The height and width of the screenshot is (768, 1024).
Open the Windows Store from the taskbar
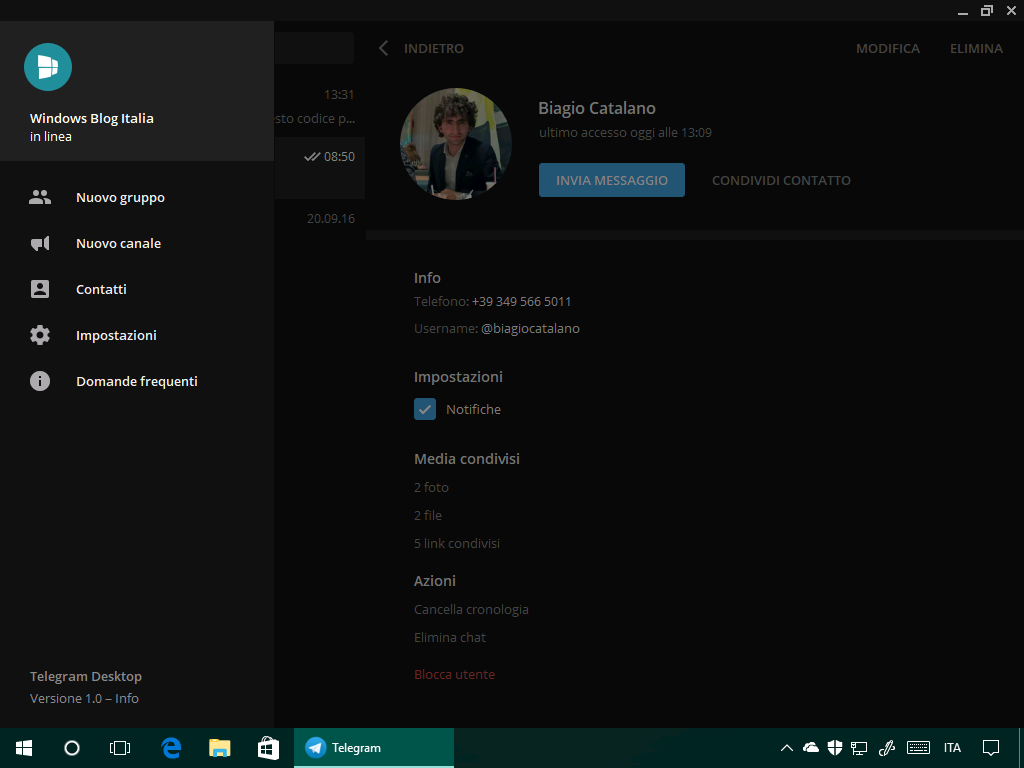[268, 748]
